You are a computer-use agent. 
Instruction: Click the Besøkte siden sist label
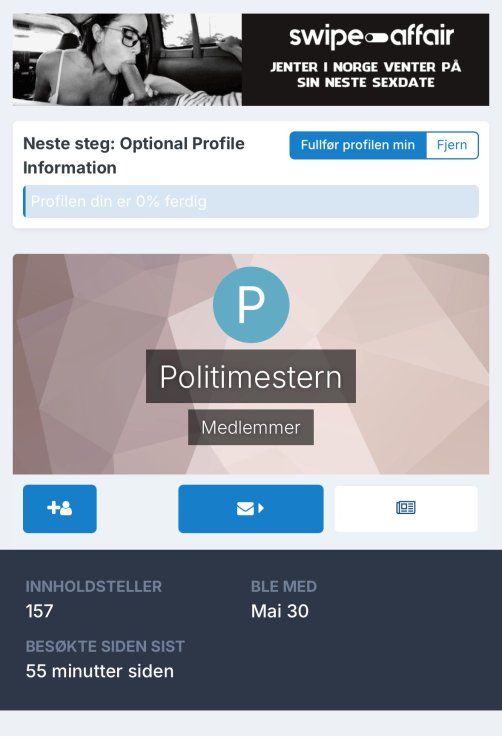click(x=105, y=646)
